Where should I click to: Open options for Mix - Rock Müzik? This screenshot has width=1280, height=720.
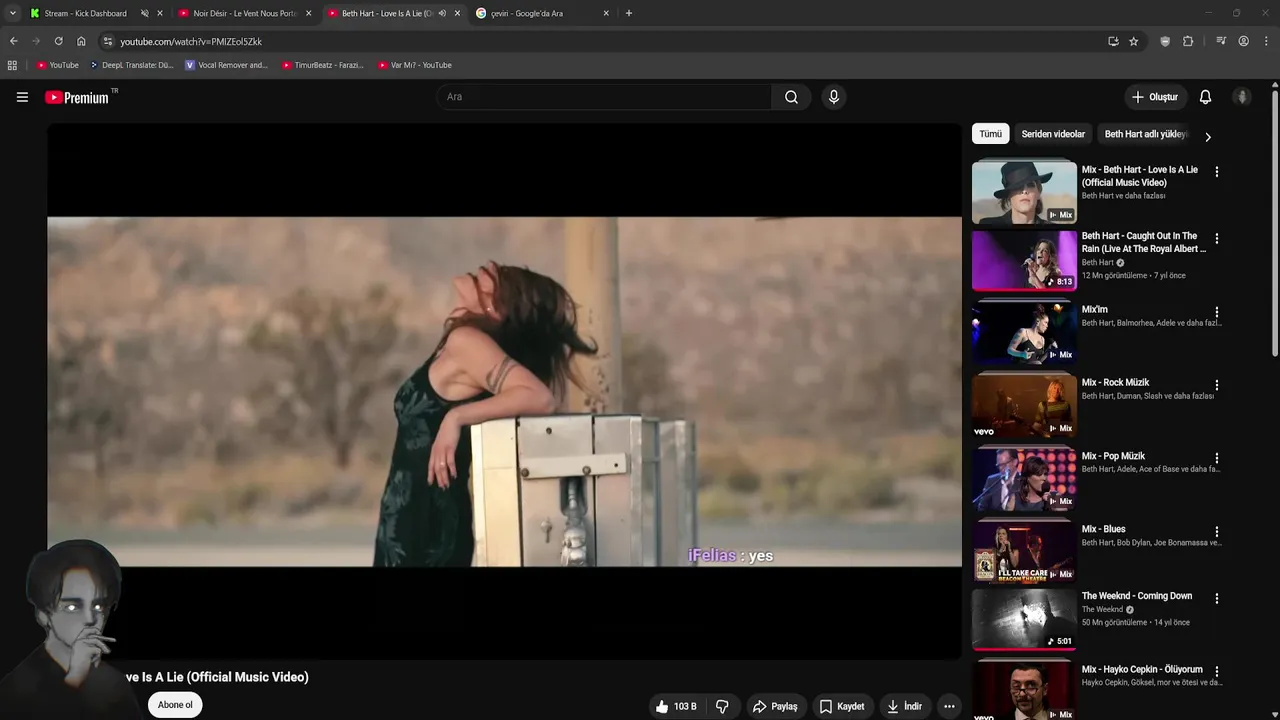point(1217,385)
